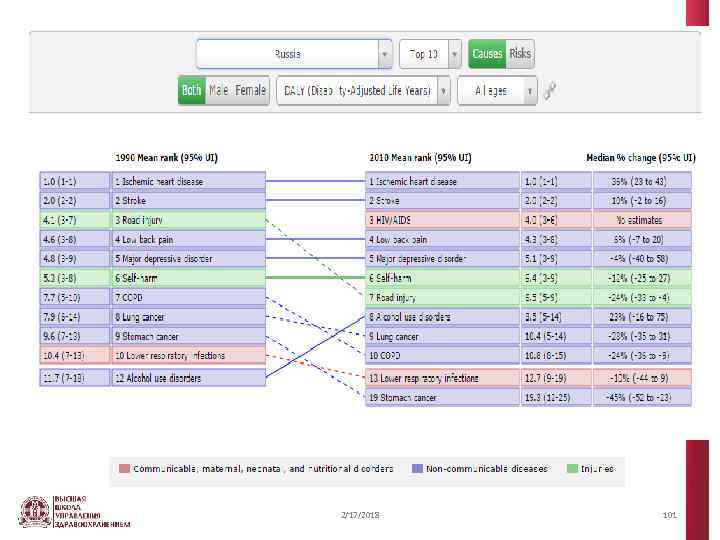Open the DALY measure dropdown
The width and height of the screenshot is (720, 540).
click(x=363, y=90)
